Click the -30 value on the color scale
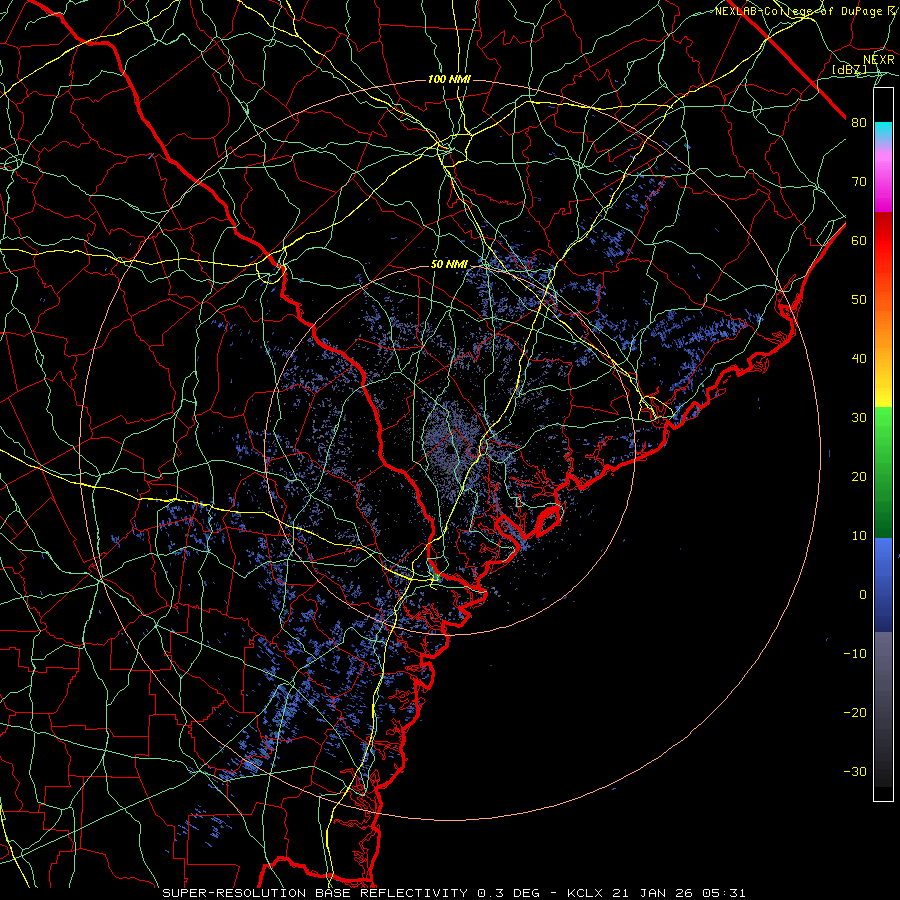 (x=855, y=772)
